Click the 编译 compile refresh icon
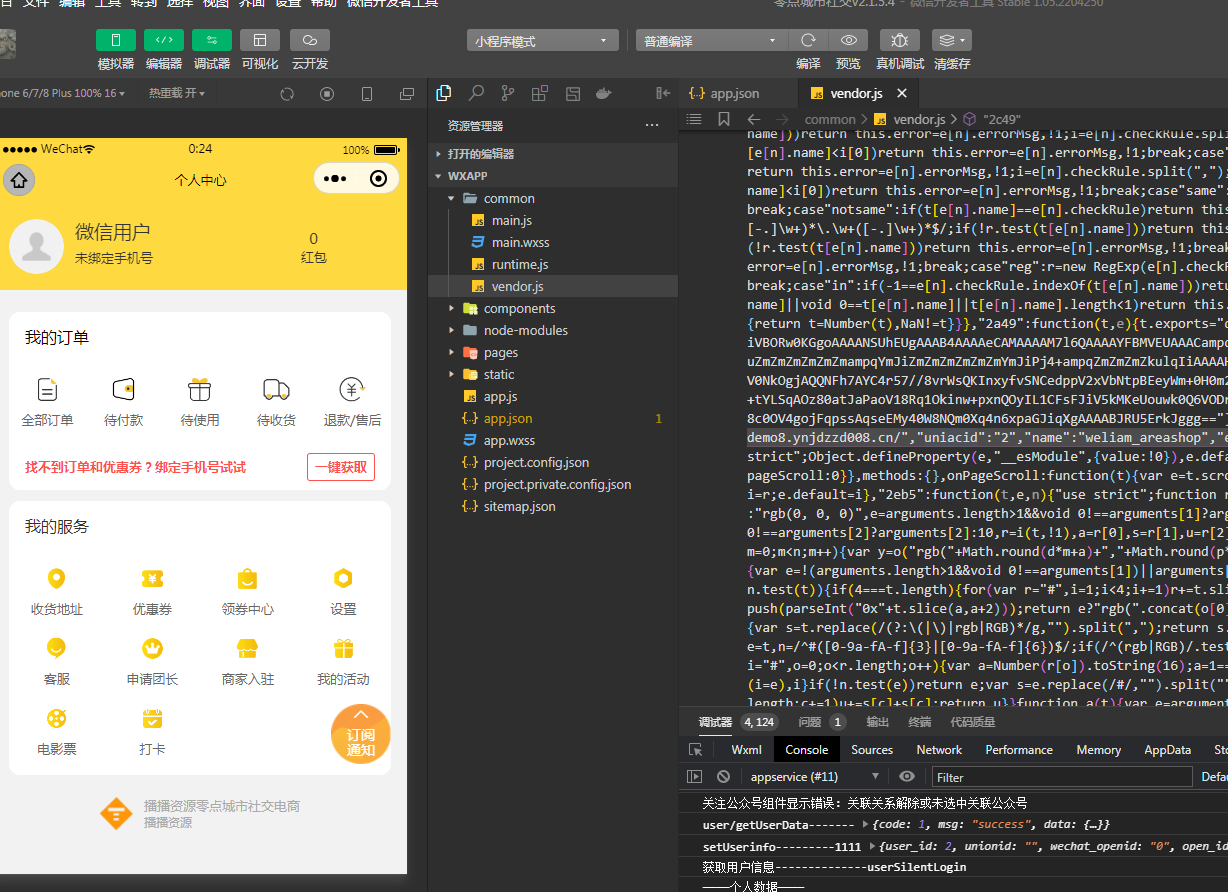Viewport: 1228px width, 892px height. 807,40
